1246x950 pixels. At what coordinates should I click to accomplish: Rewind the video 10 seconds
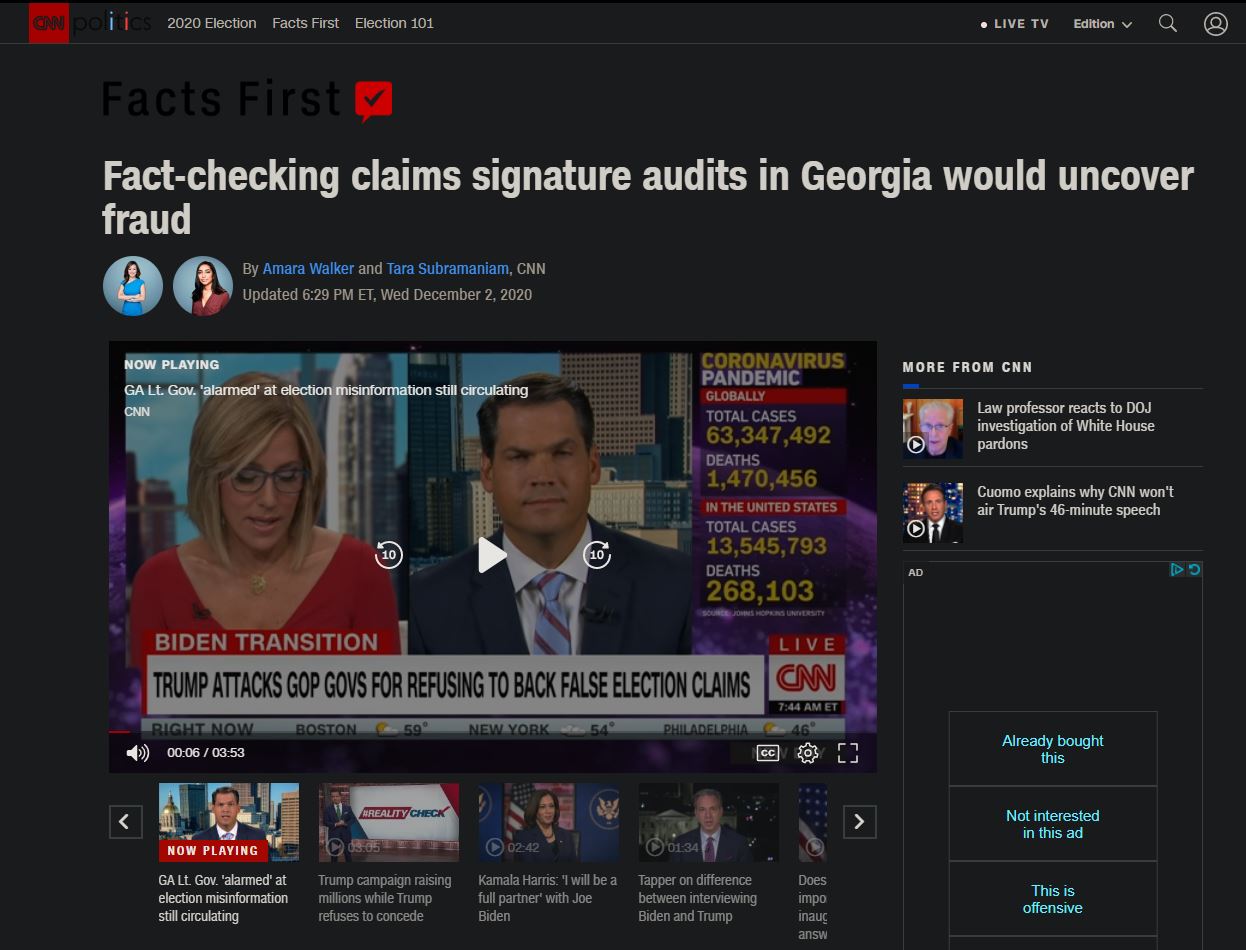(x=388, y=554)
